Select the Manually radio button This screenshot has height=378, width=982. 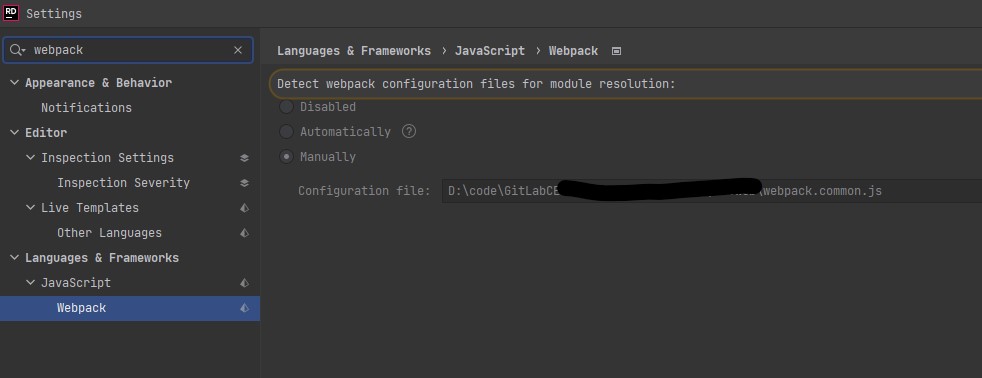click(x=286, y=157)
